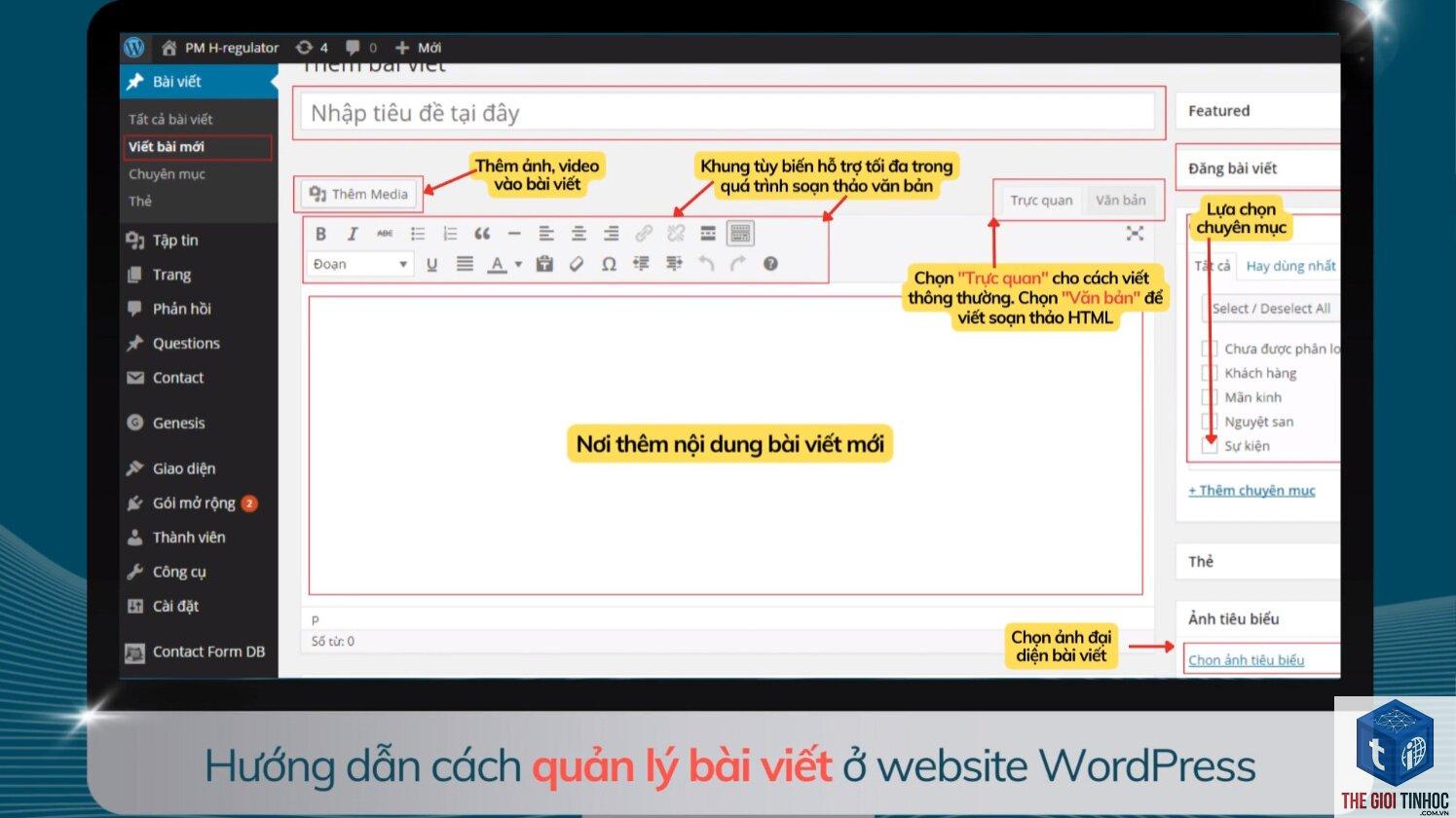Screen dimensions: 1456x818
Task: Open Tất cả bài viết in sidebar
Action: [170, 119]
